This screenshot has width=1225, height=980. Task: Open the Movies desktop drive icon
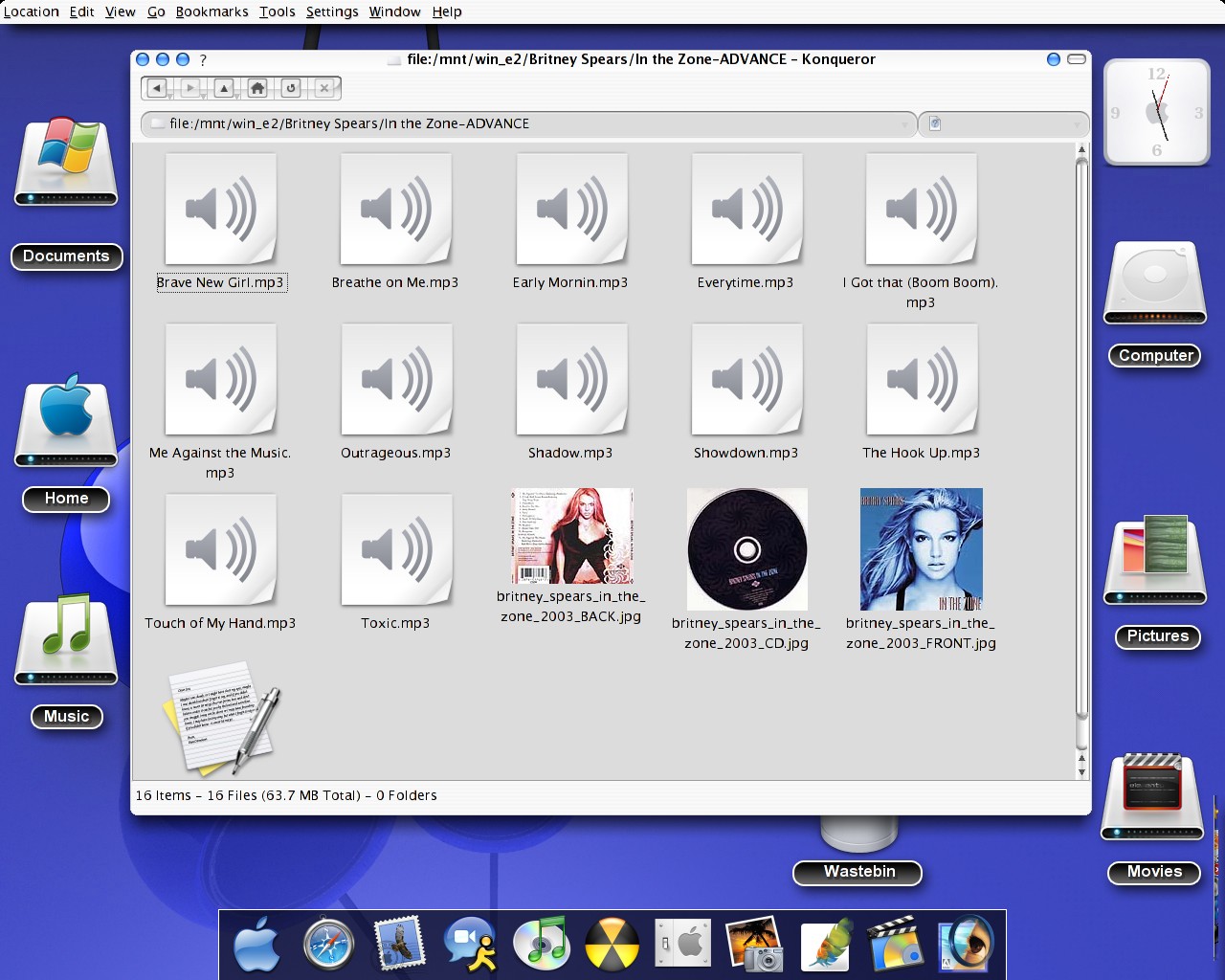pos(1152,796)
